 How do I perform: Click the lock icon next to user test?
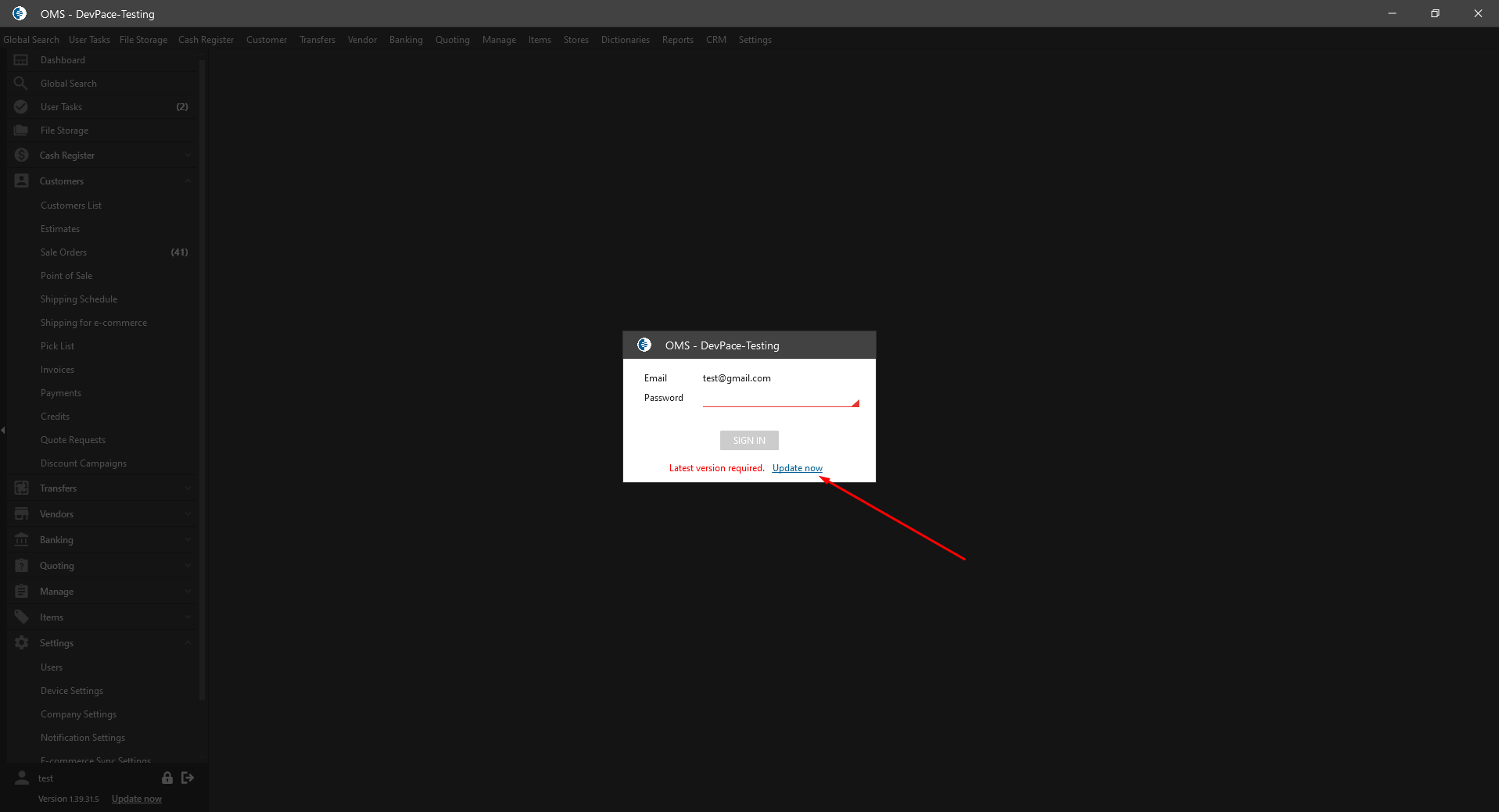167,778
